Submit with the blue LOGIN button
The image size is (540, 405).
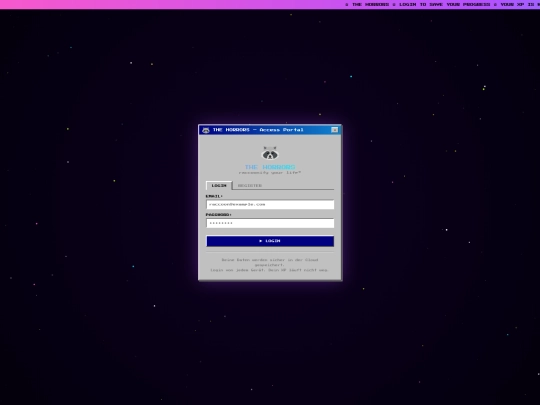[x=270, y=241]
